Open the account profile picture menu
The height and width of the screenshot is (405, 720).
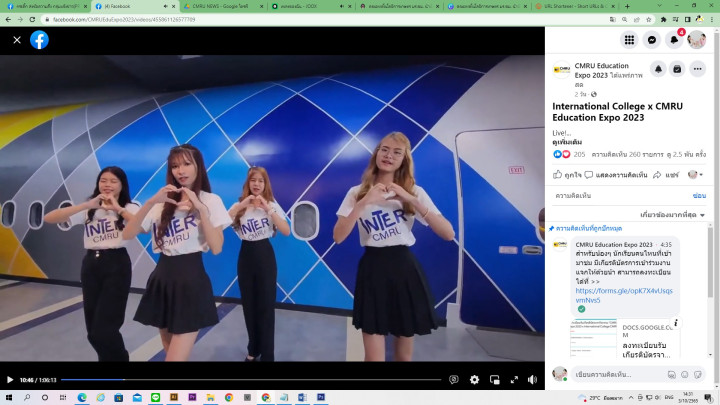pyautogui.click(x=697, y=40)
